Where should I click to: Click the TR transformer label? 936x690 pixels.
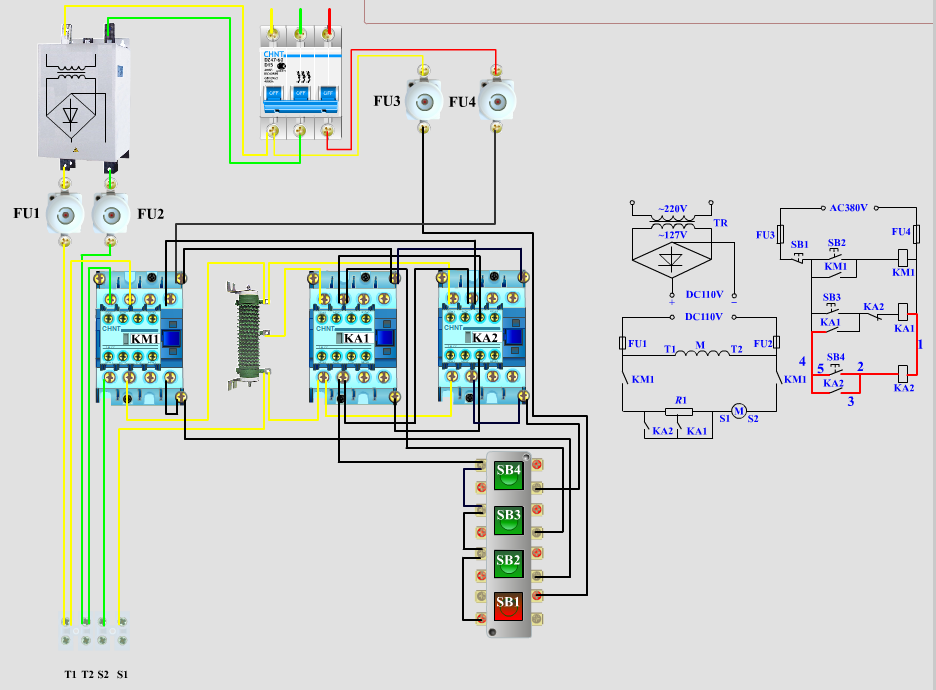click(721, 223)
